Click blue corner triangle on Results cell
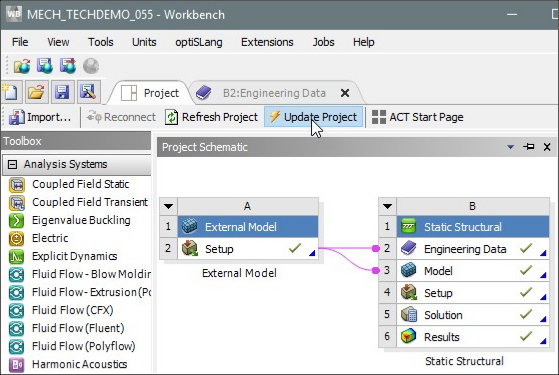The height and width of the screenshot is (375, 559). click(543, 341)
